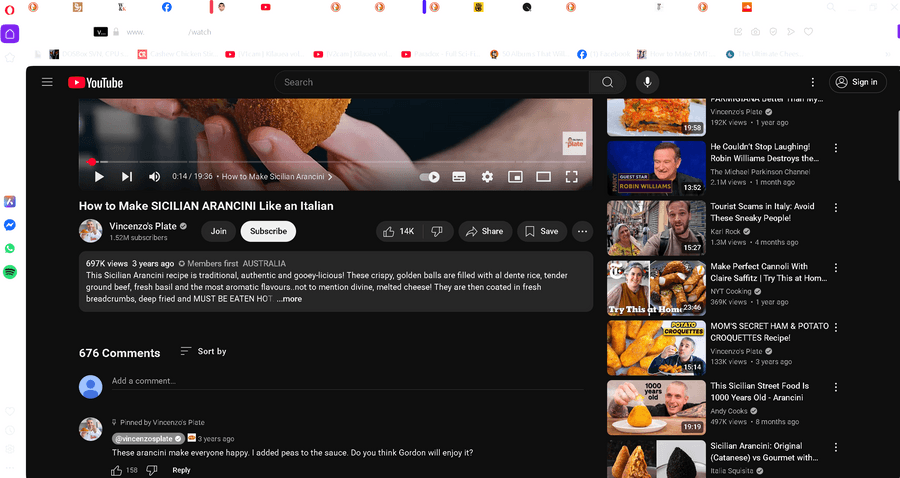The height and width of the screenshot is (478, 900).
Task: Click the voice search microphone icon
Action: click(647, 82)
